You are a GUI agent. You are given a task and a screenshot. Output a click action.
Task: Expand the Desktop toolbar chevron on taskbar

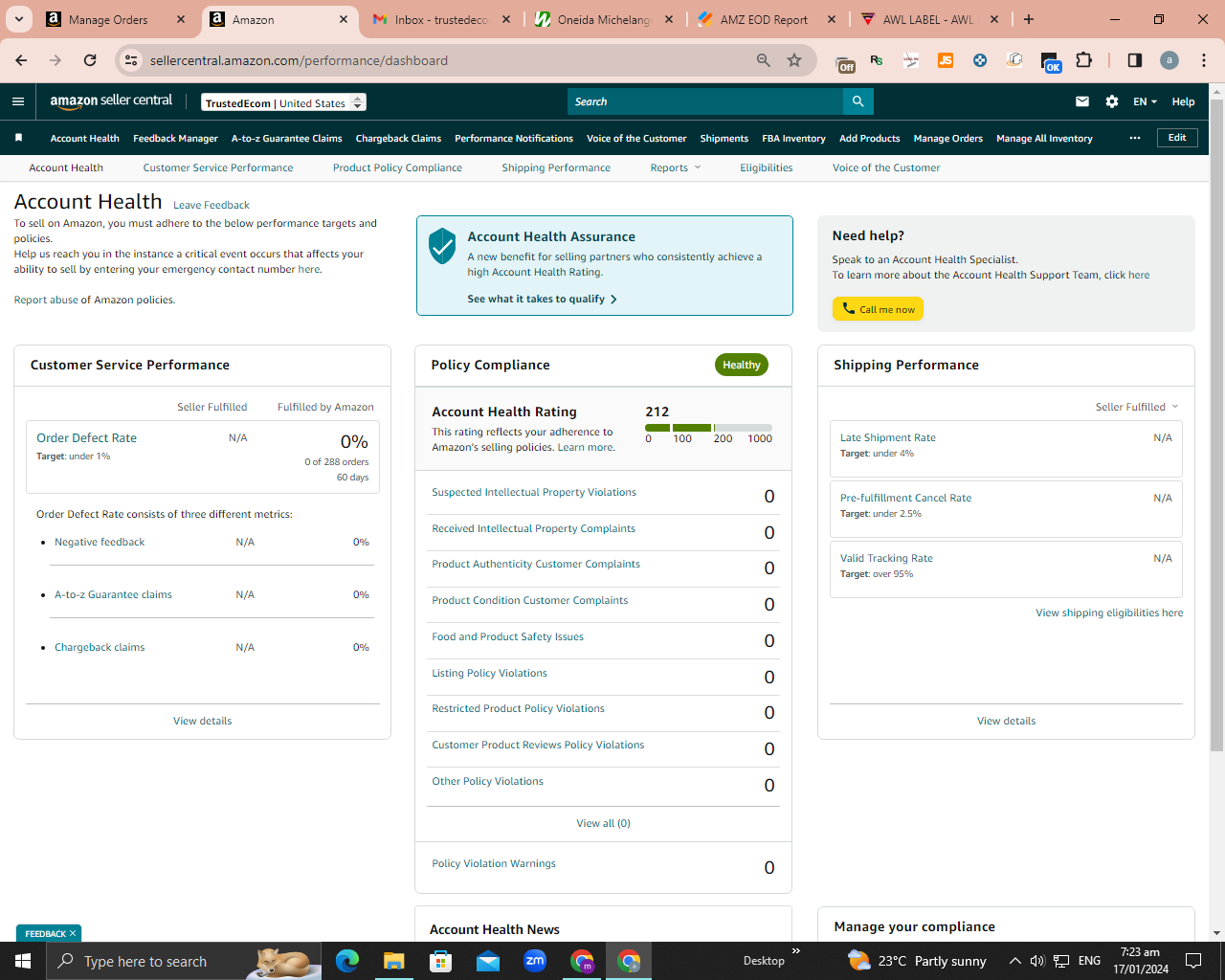(x=796, y=951)
